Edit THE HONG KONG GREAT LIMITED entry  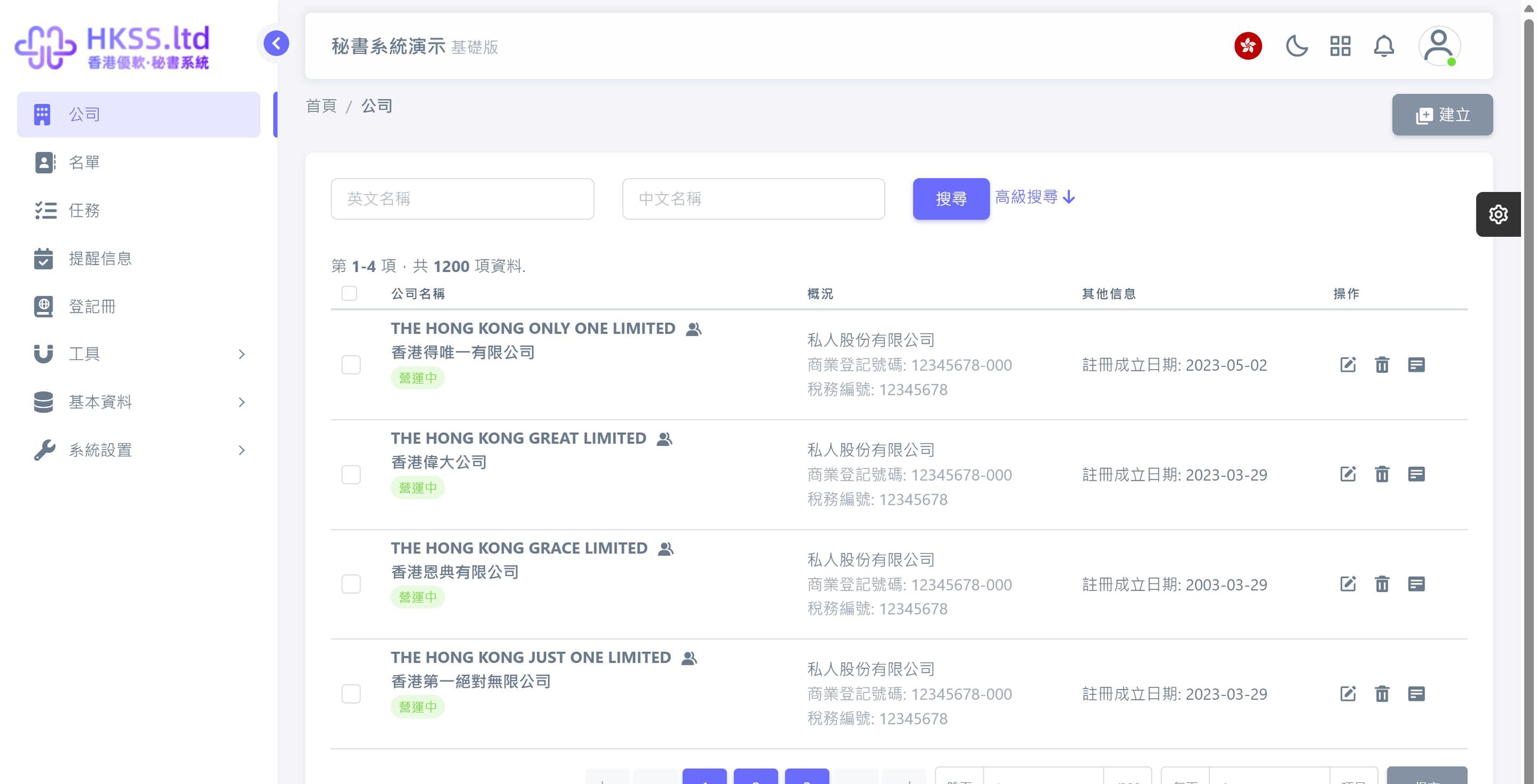coord(1348,474)
